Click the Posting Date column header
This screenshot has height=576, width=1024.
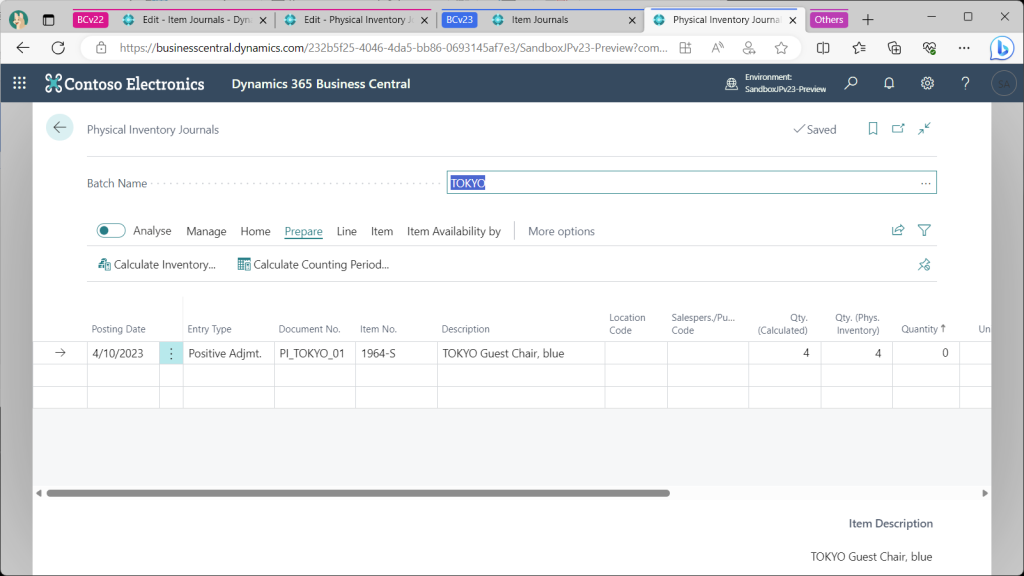tap(118, 329)
